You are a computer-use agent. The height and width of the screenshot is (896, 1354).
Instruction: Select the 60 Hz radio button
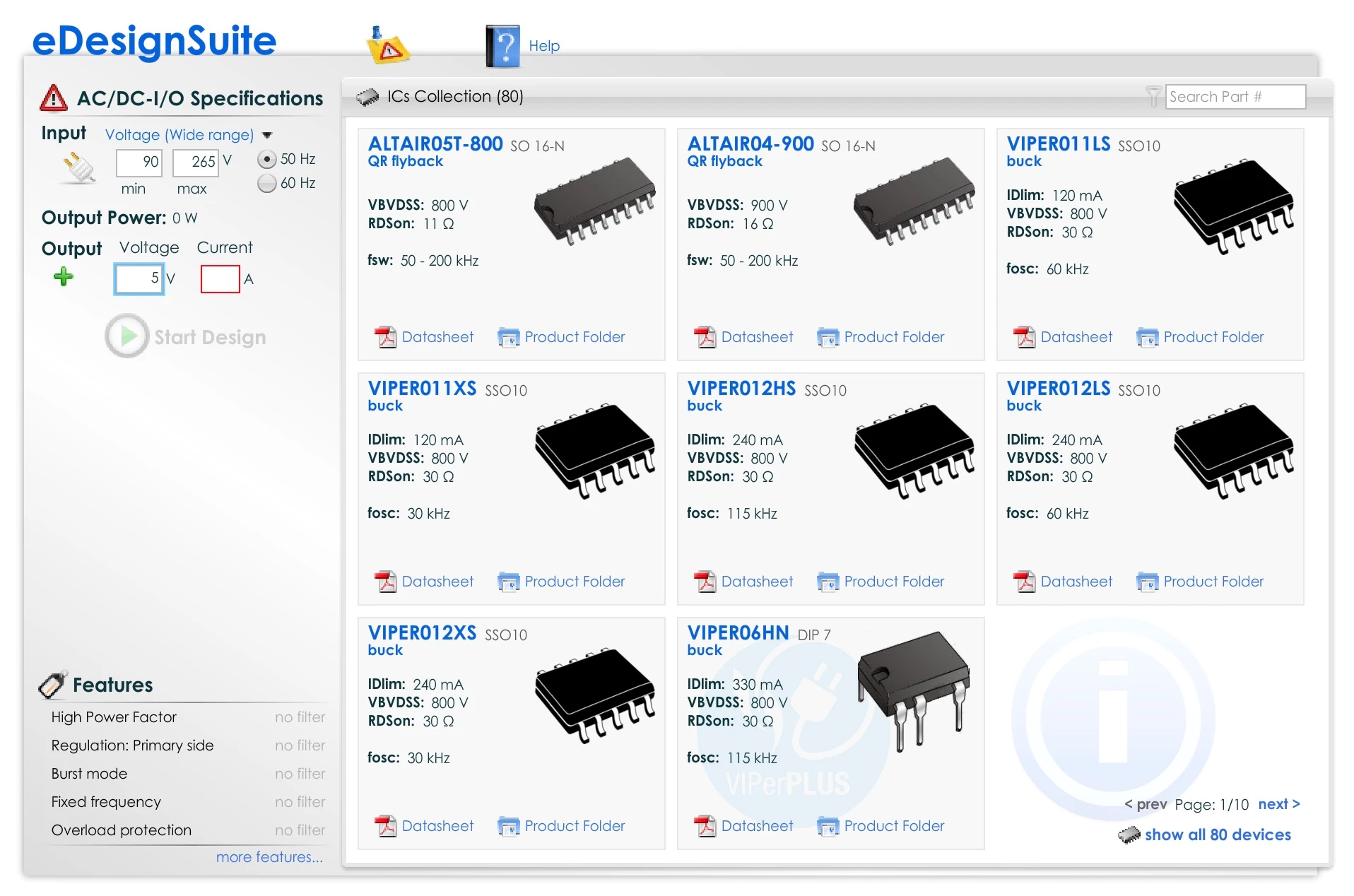tap(266, 184)
